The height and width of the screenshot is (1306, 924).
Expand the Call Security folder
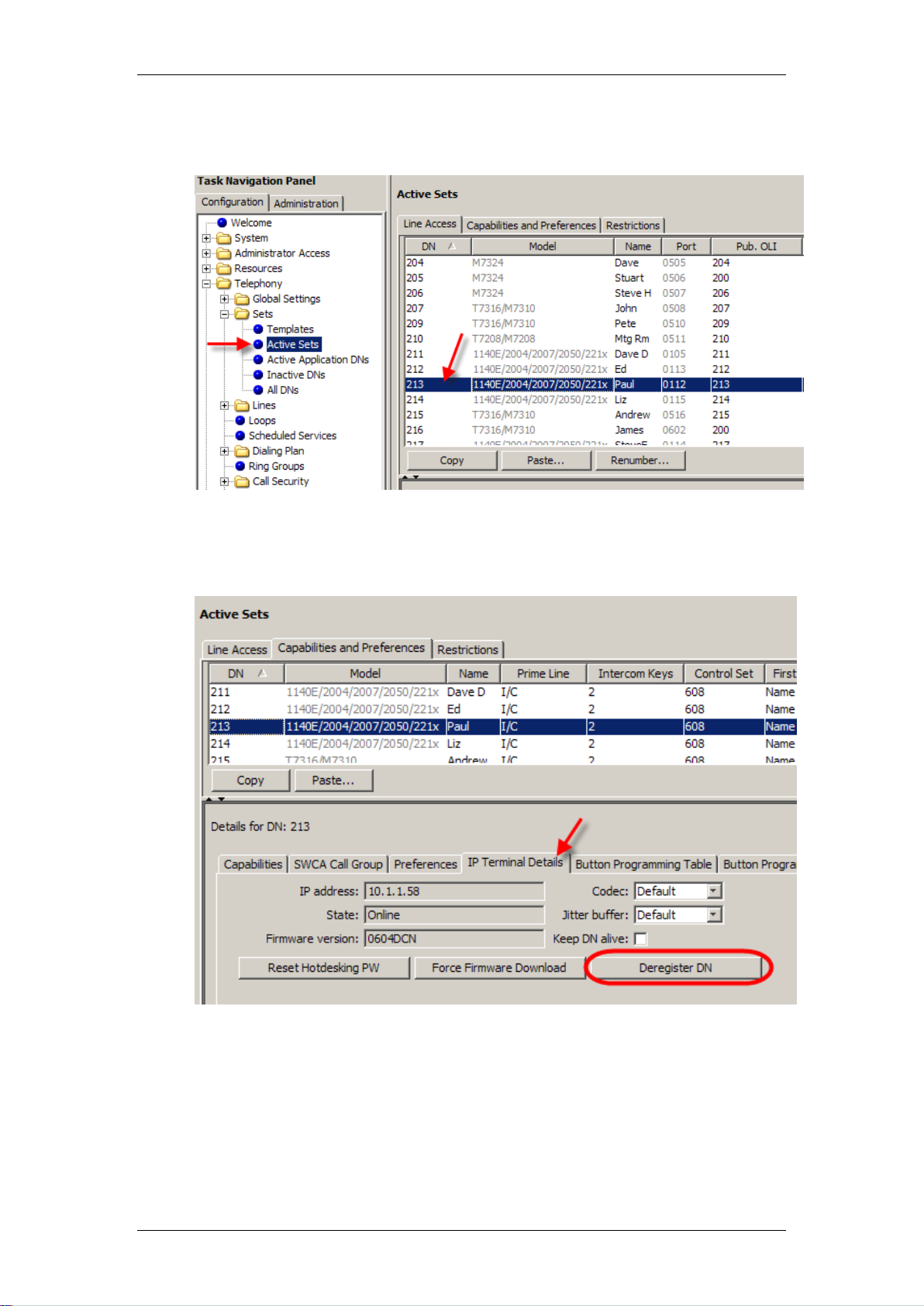click(x=224, y=481)
